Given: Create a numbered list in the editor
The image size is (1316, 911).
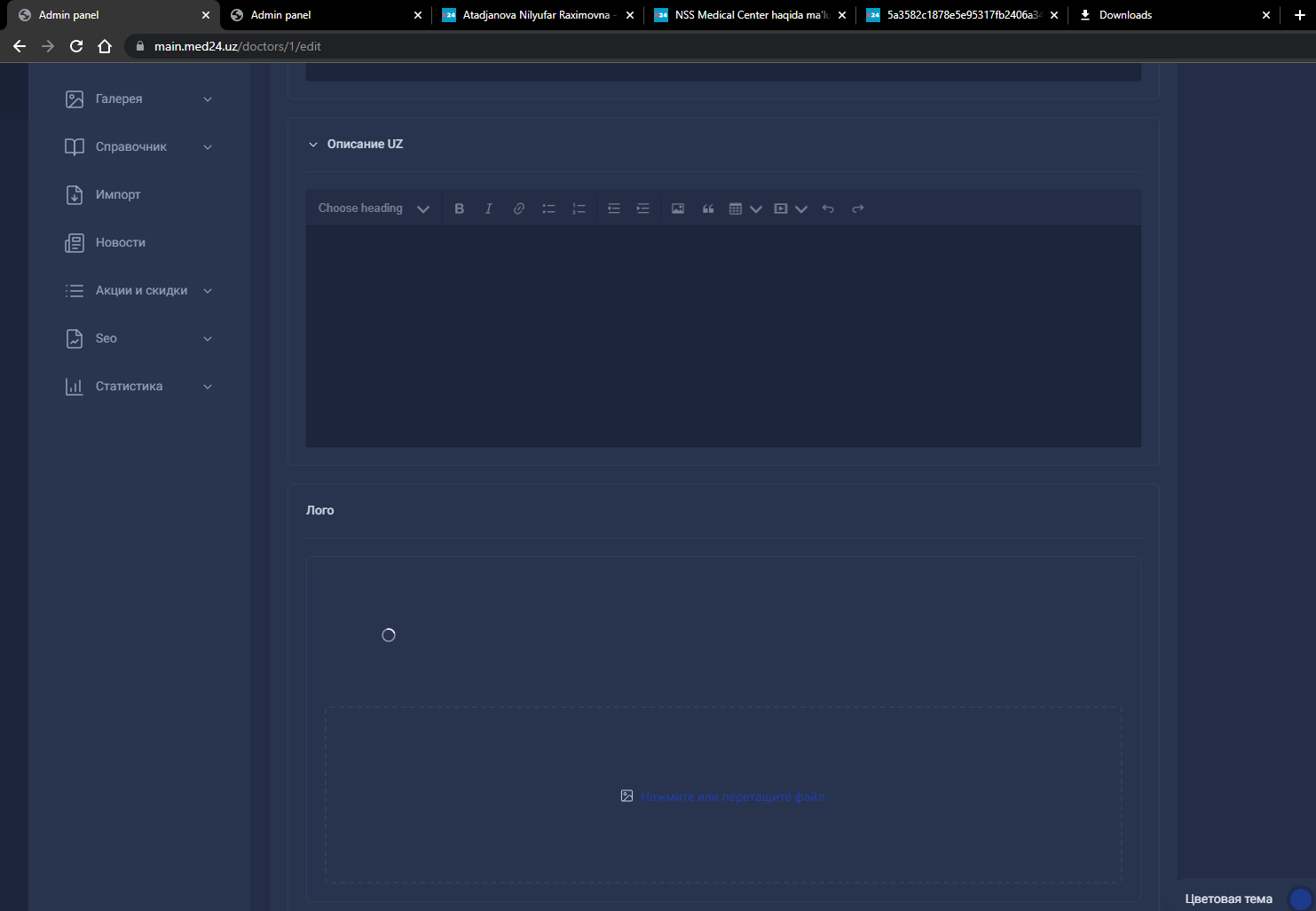Looking at the screenshot, I should click(x=579, y=208).
